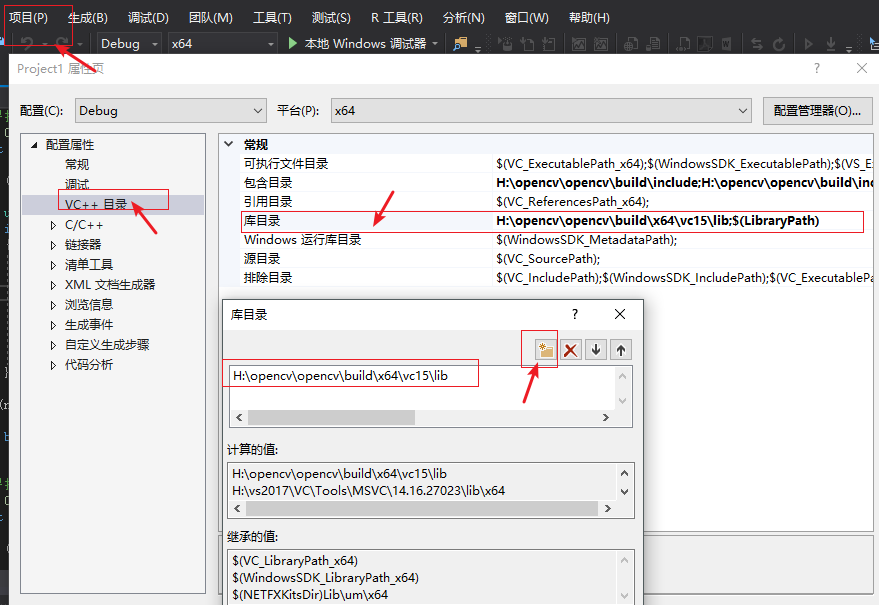Select 调试 in the configuration tree
The width and height of the screenshot is (879, 605).
(x=77, y=184)
